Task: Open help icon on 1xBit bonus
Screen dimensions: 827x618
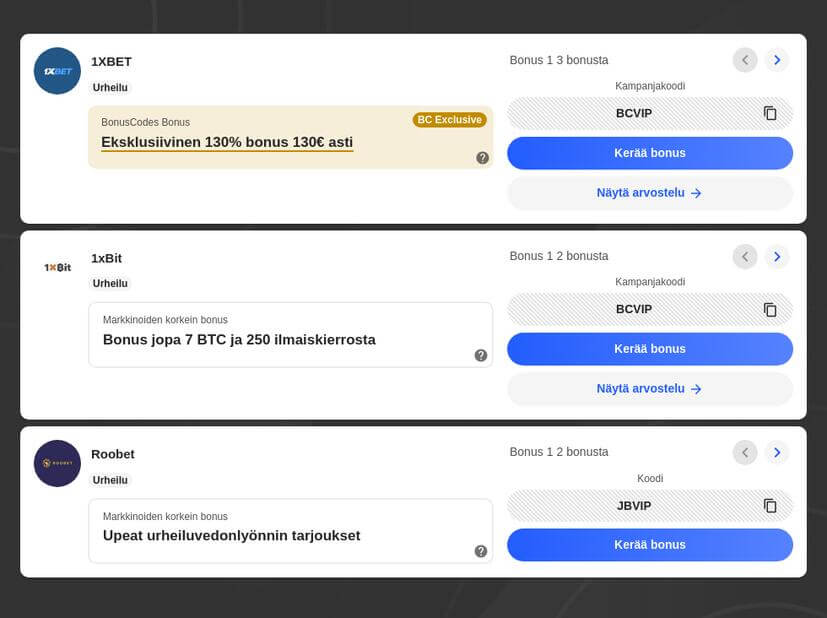Action: [x=480, y=355]
